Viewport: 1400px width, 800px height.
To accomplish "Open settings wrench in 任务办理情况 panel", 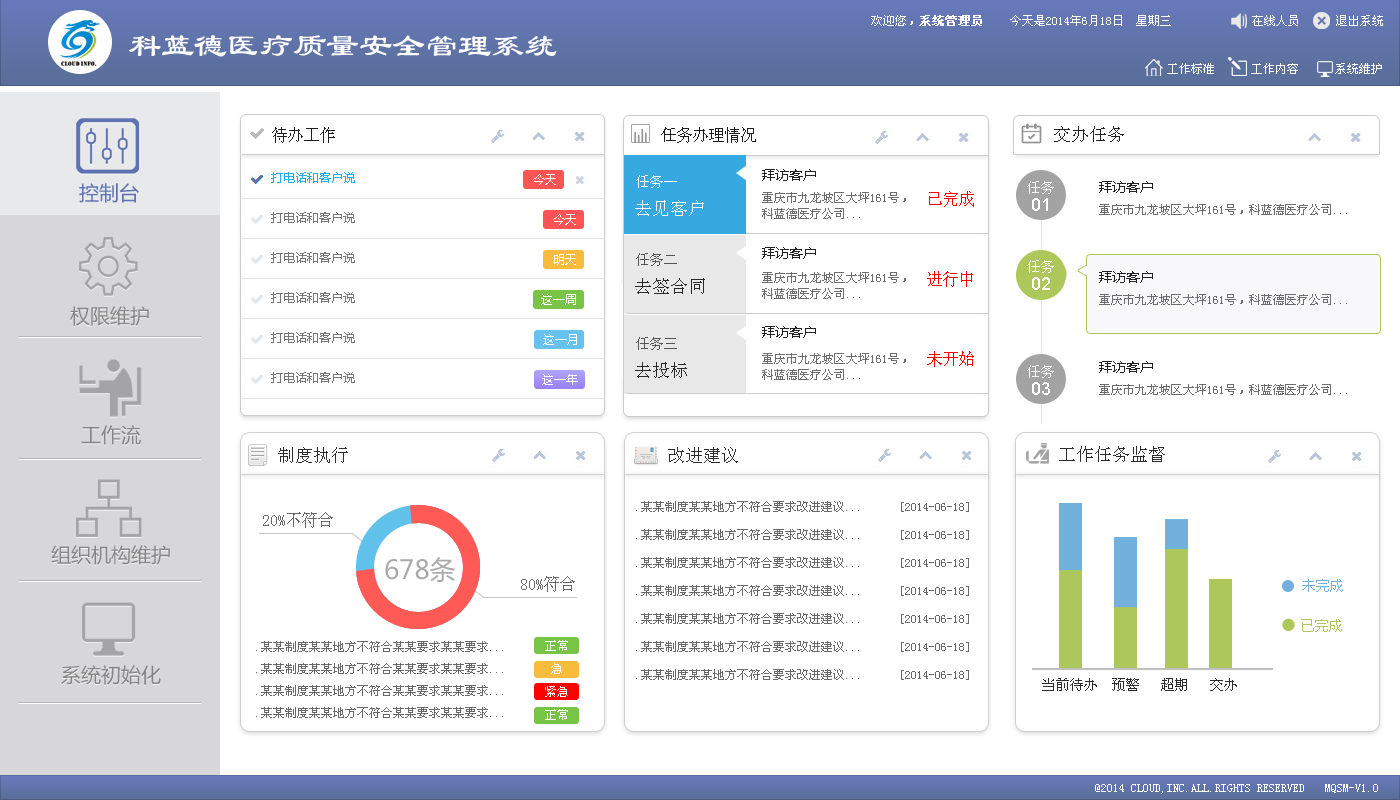I will tap(881, 137).
